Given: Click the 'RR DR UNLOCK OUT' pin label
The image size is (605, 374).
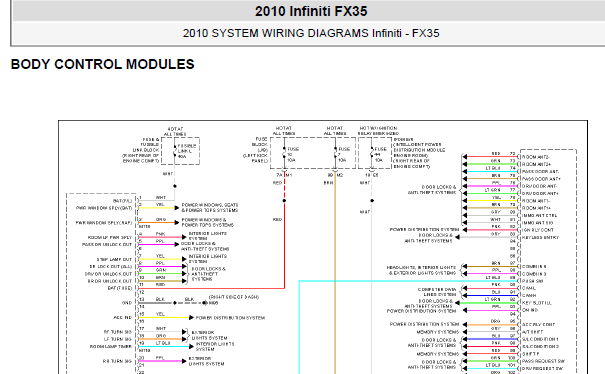Looking at the screenshot, I should tap(110, 281).
